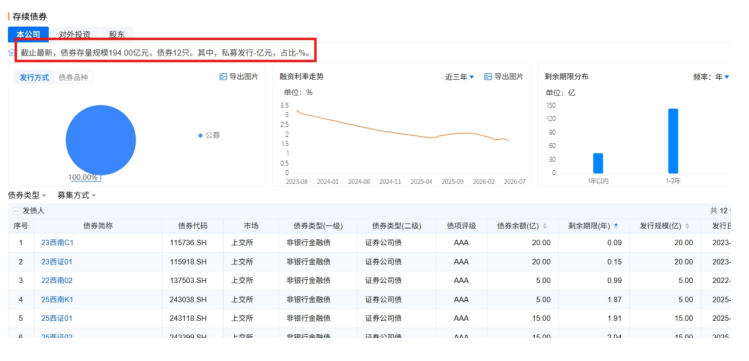749x361 pixels.
Task: Switch to the 股东 tab
Action: point(117,34)
